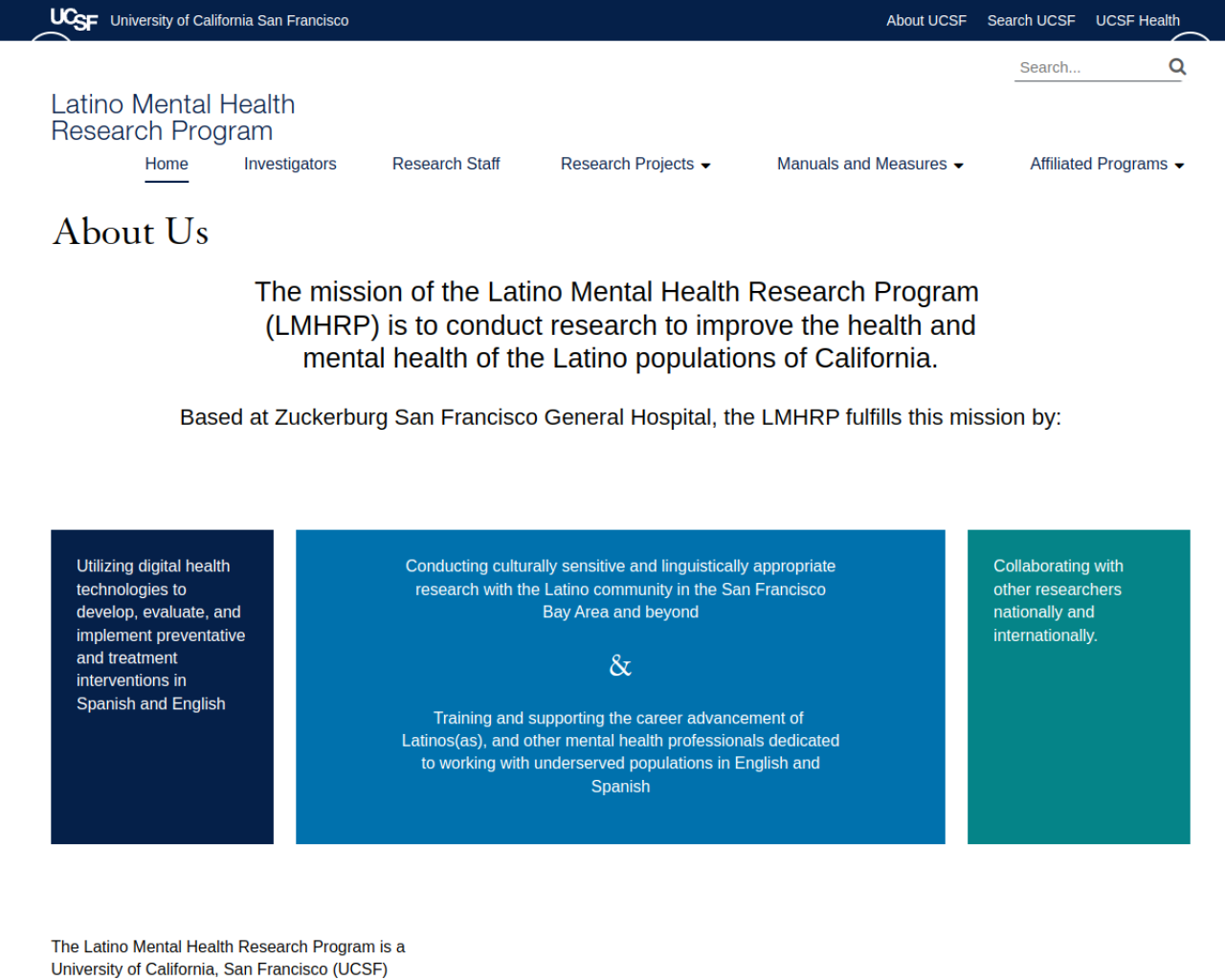Viewport: 1225px width, 980px height.
Task: Click the Latino Mental Health Research Program title
Action: coord(173,118)
